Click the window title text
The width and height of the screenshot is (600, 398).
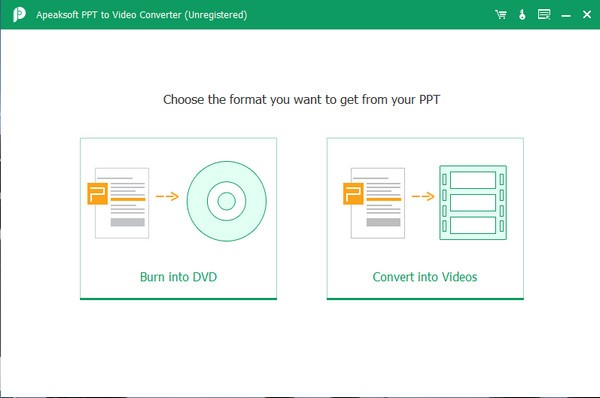(x=142, y=15)
